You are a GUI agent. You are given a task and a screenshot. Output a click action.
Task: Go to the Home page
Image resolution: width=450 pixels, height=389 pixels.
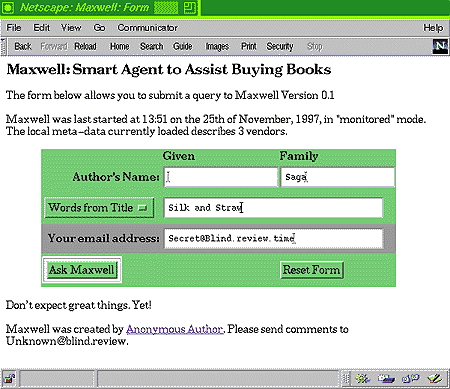point(119,46)
